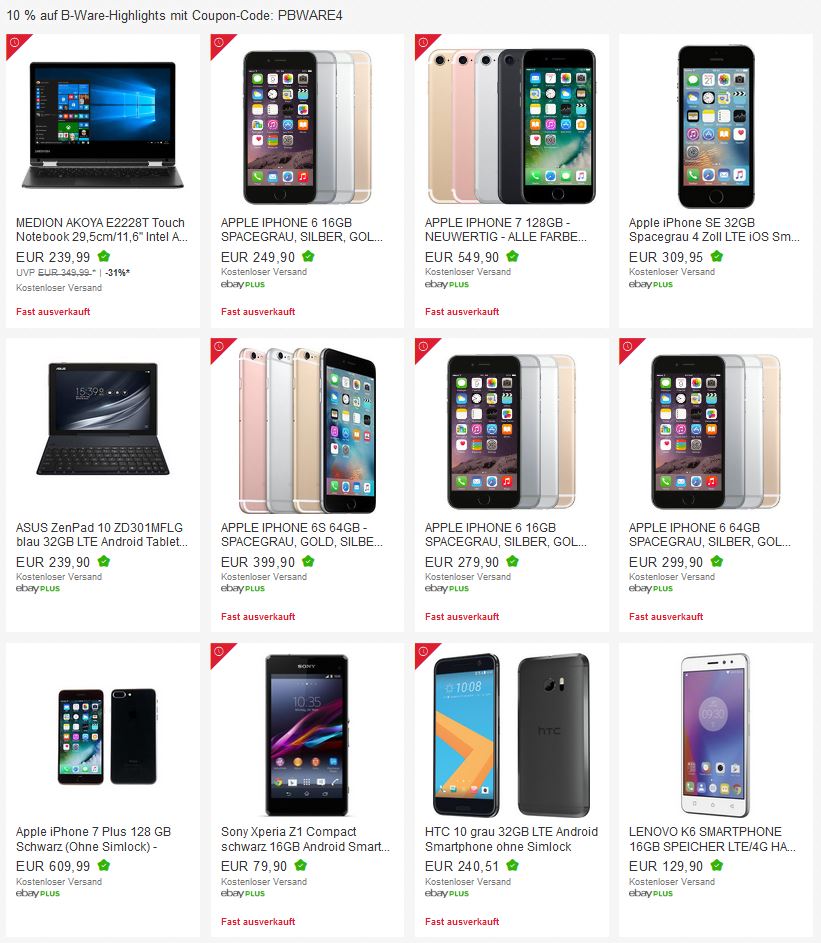Image resolution: width=821 pixels, height=943 pixels.
Task: Click the eBay Plus logo under iPhone SE 32GB
Action: (x=651, y=284)
